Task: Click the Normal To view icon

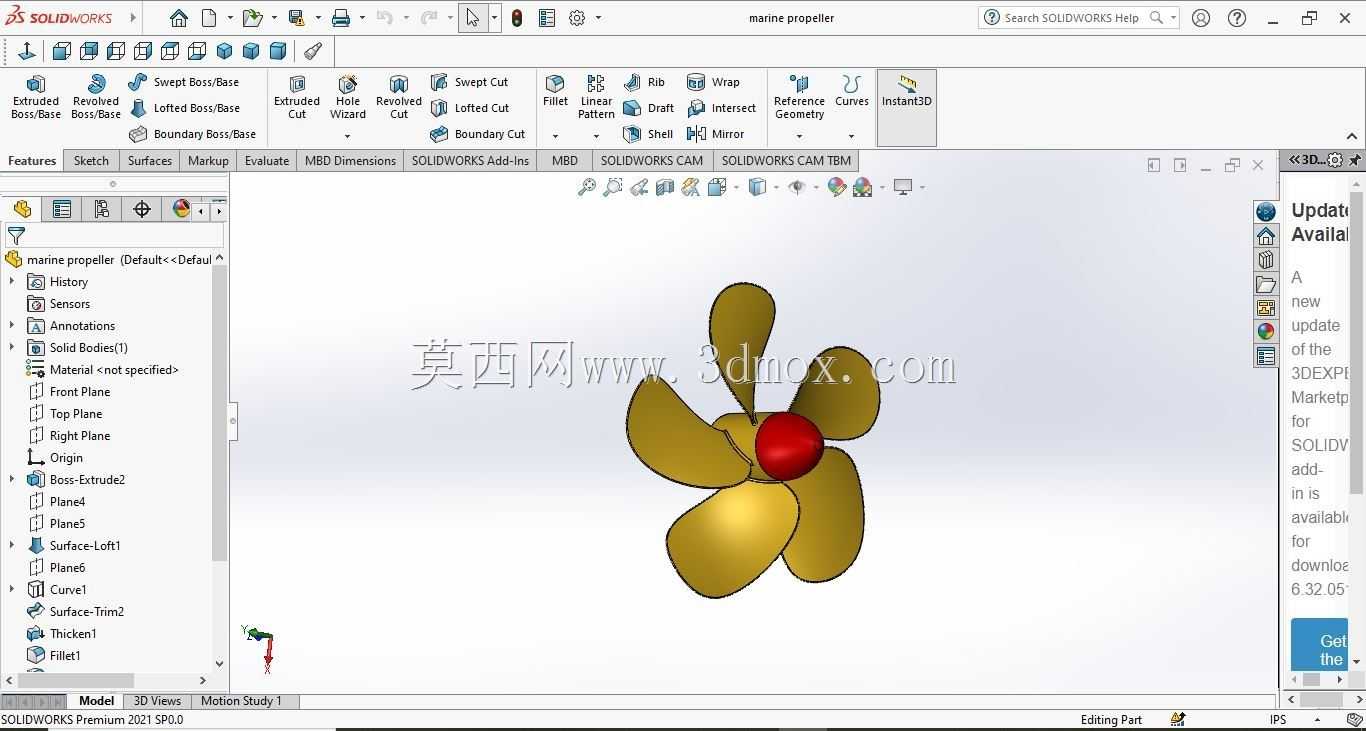Action: click(x=27, y=51)
